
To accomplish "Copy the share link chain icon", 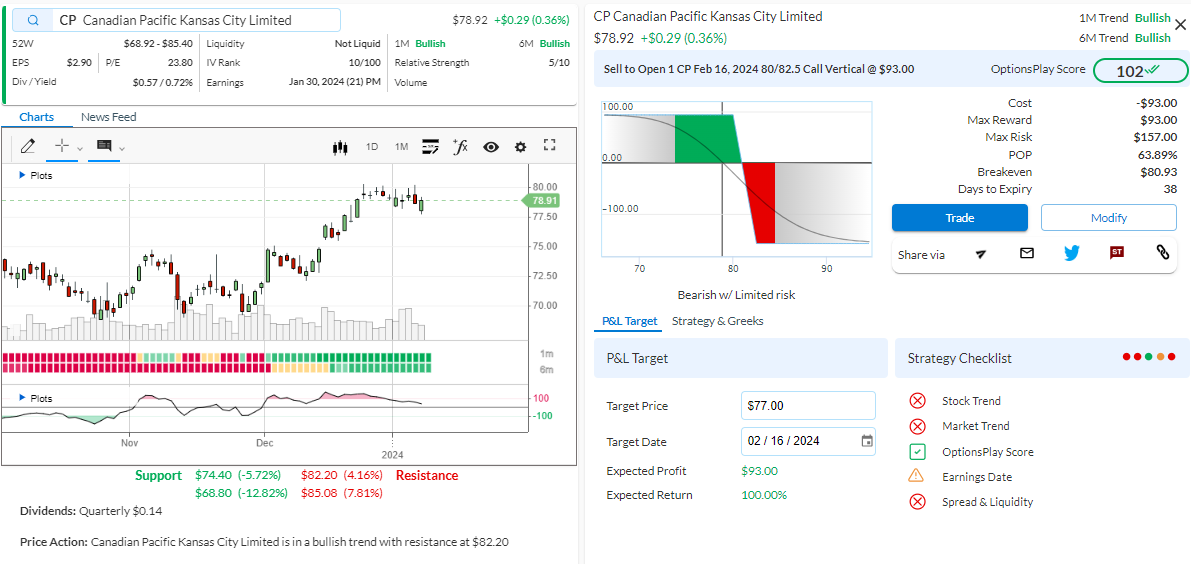I will tap(1162, 254).
